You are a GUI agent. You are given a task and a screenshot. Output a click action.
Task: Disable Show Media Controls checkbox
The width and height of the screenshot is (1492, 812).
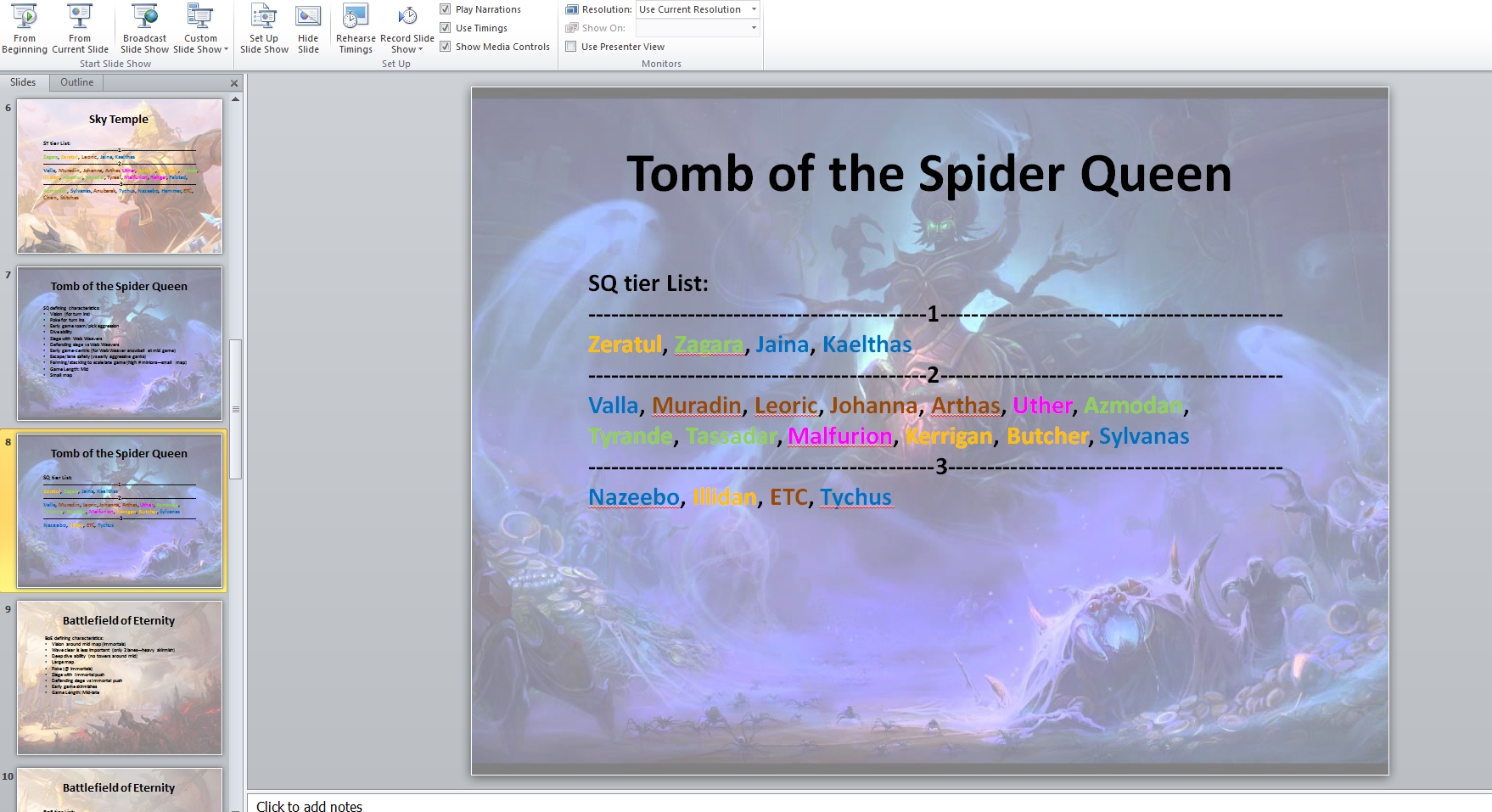[x=445, y=47]
